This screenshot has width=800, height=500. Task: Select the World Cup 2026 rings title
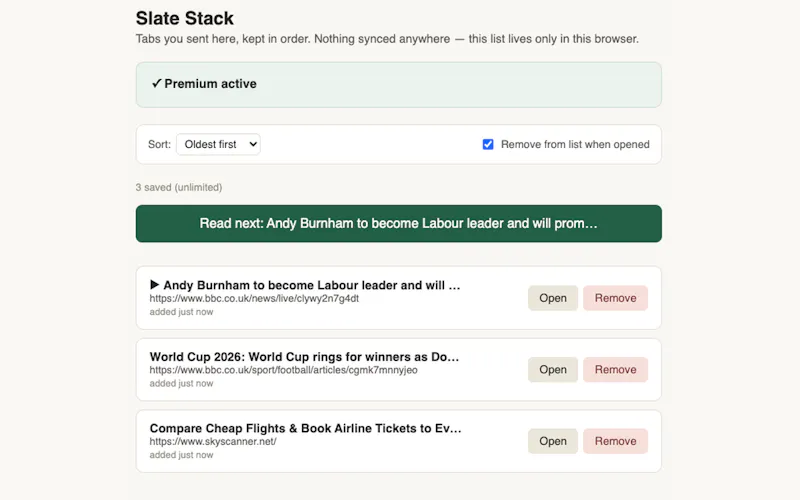pos(304,357)
